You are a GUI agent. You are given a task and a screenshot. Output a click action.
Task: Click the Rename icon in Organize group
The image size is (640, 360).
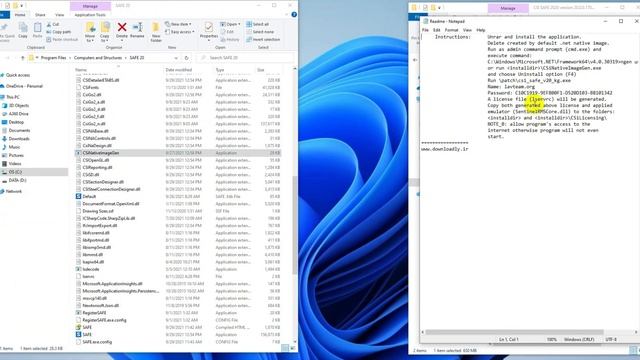click(x=137, y=31)
